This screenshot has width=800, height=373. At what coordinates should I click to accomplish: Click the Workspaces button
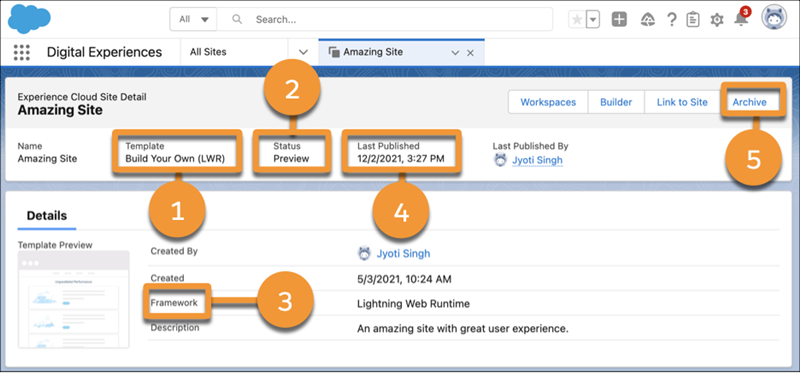(548, 102)
